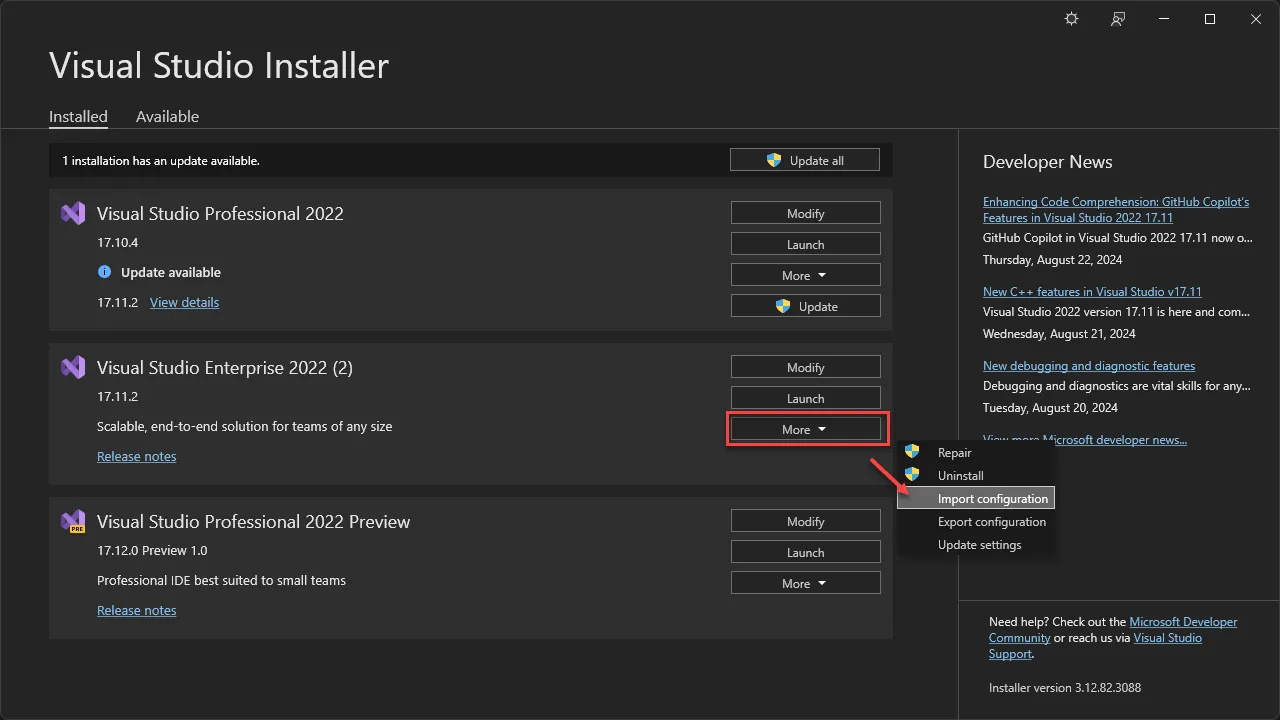Screen dimensions: 1280x720
Task: Click the shield icon next to Uninstall
Action: (912, 475)
